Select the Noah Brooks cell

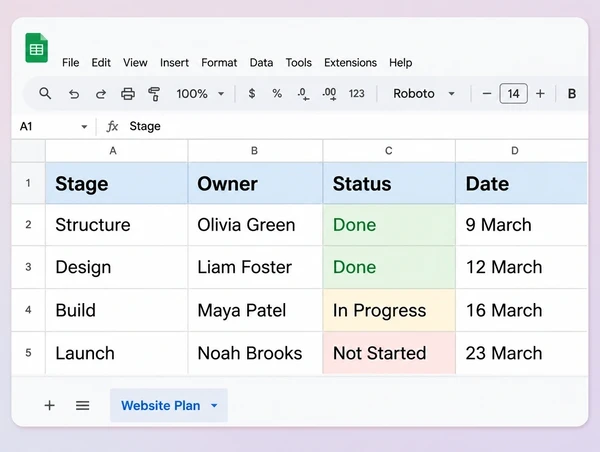pyautogui.click(x=255, y=353)
